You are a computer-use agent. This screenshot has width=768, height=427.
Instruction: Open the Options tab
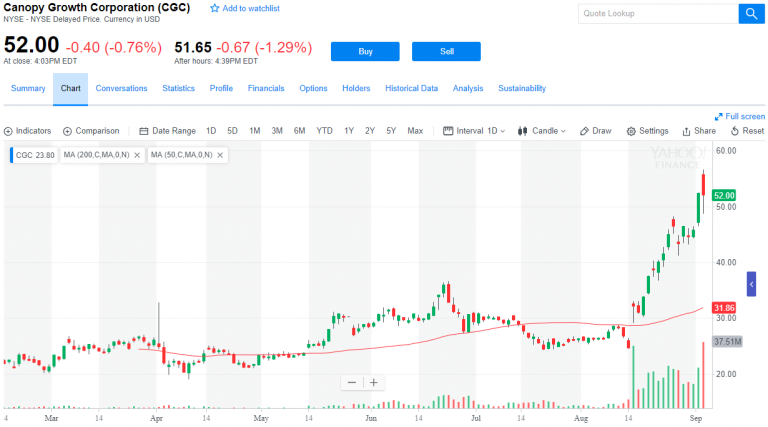313,88
